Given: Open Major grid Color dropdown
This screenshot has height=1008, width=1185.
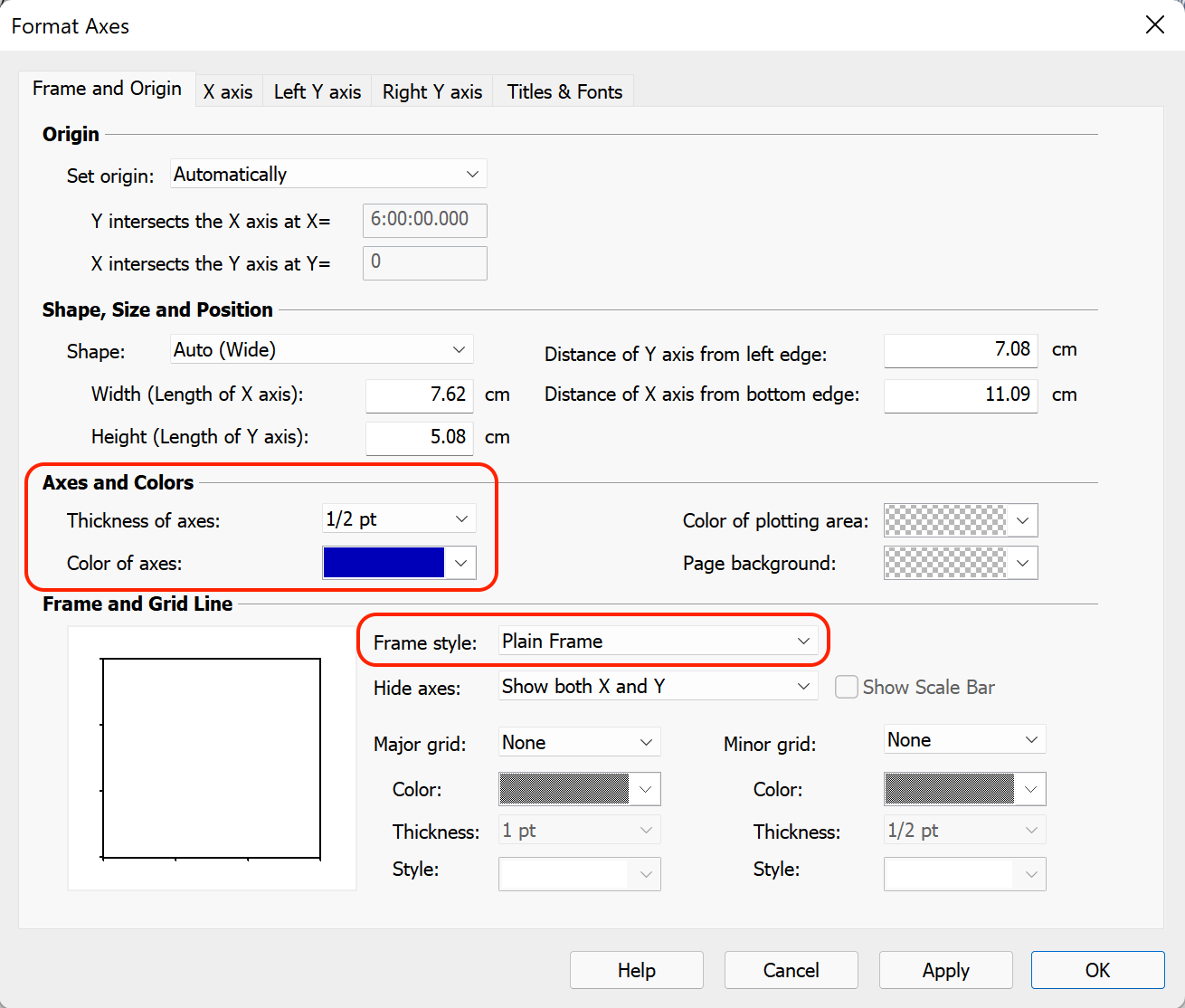Looking at the screenshot, I should (x=579, y=788).
